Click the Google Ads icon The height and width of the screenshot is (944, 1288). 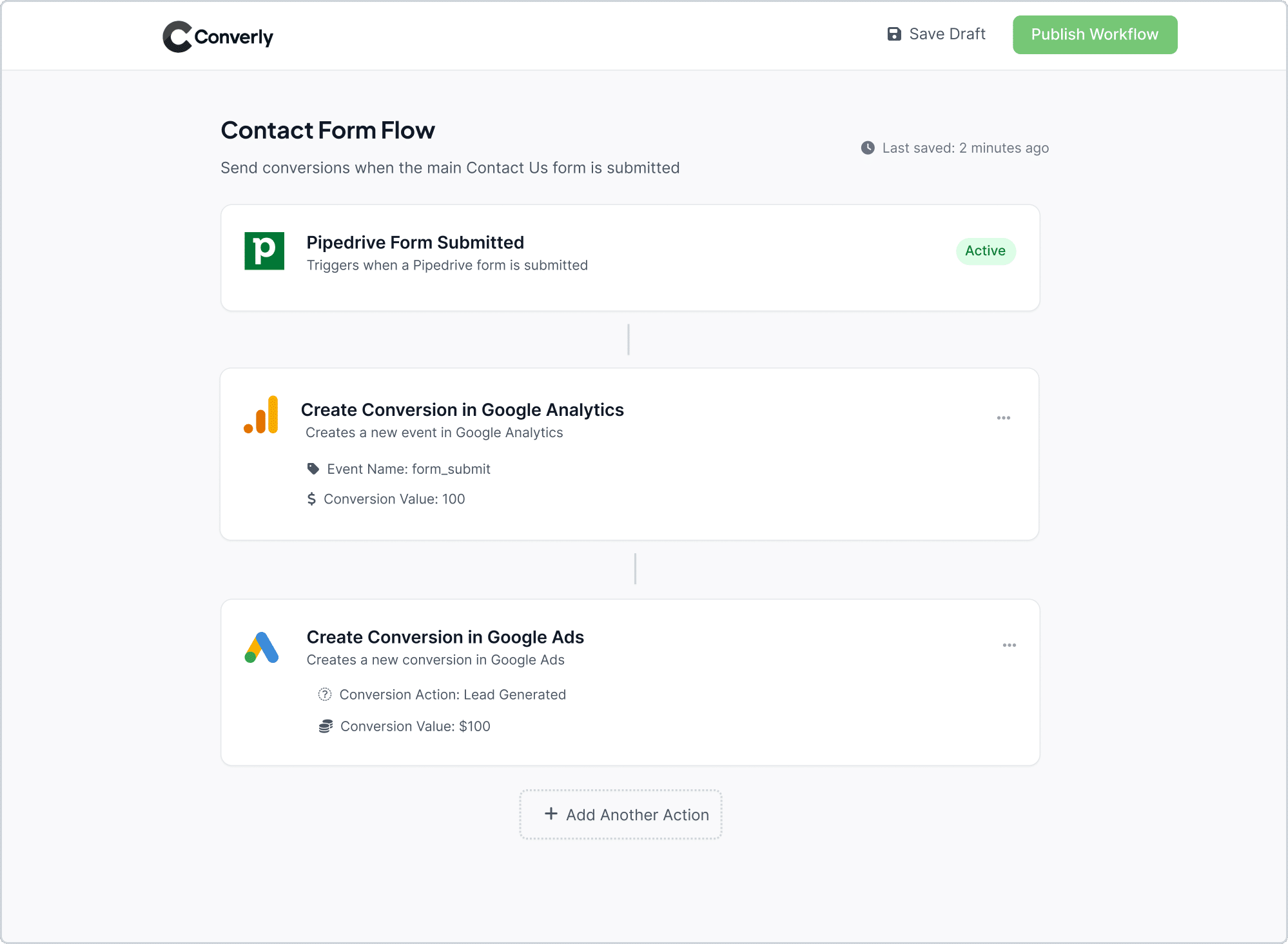(260, 647)
